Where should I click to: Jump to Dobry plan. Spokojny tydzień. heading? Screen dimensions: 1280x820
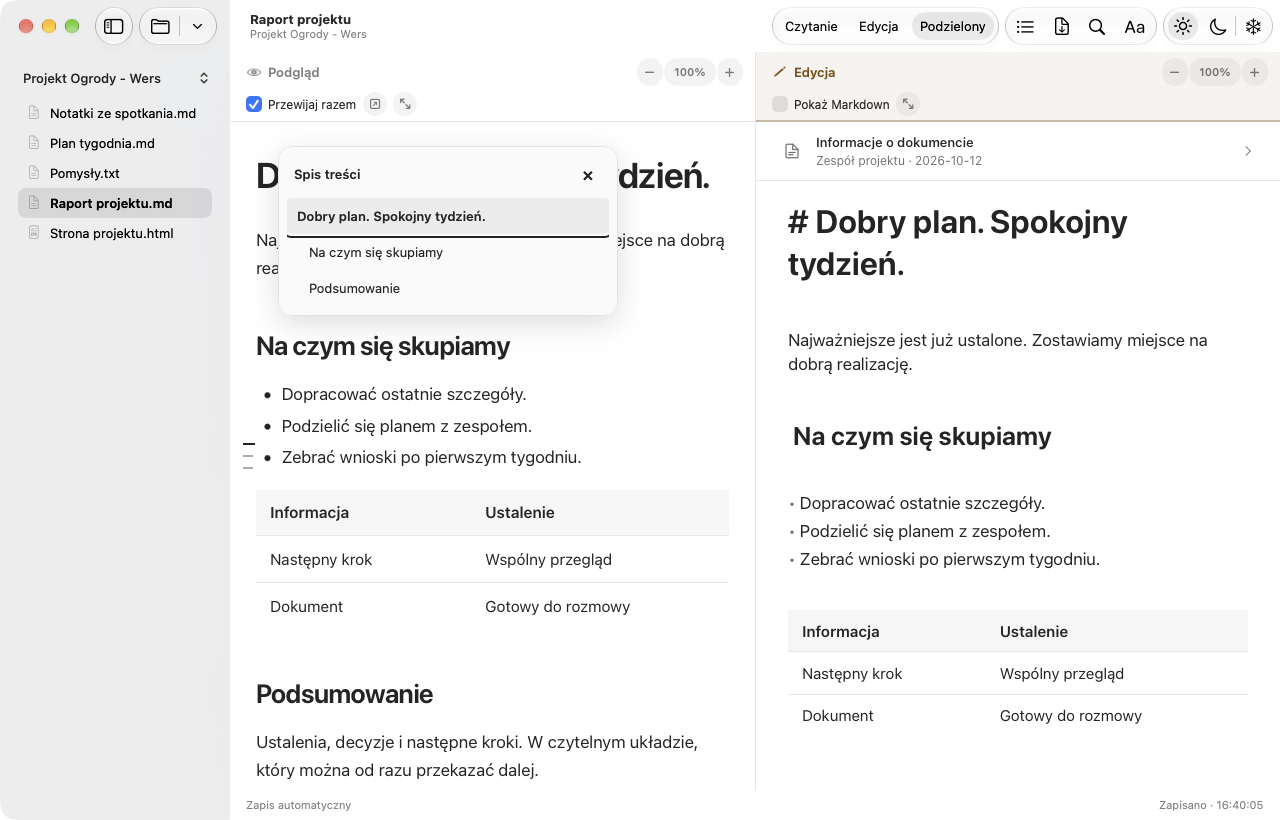click(x=448, y=217)
